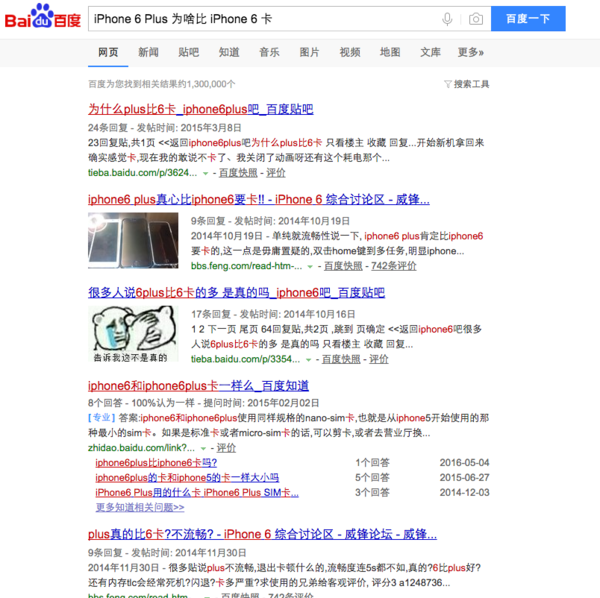The image size is (600, 598).
Task: Open the 742条评价 reviews link
Action: pos(393,266)
